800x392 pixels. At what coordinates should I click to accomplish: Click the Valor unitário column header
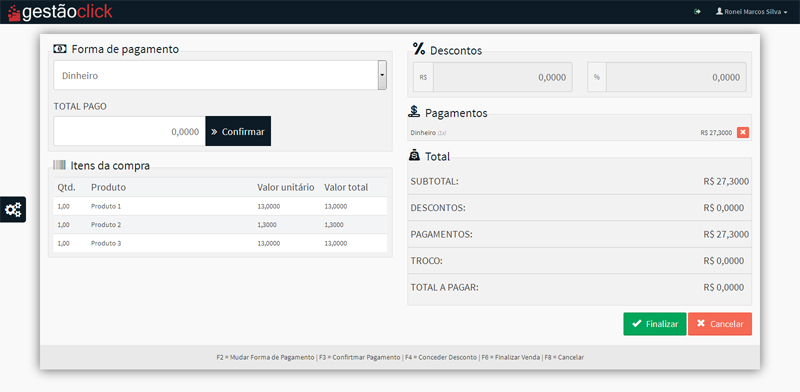(x=286, y=187)
